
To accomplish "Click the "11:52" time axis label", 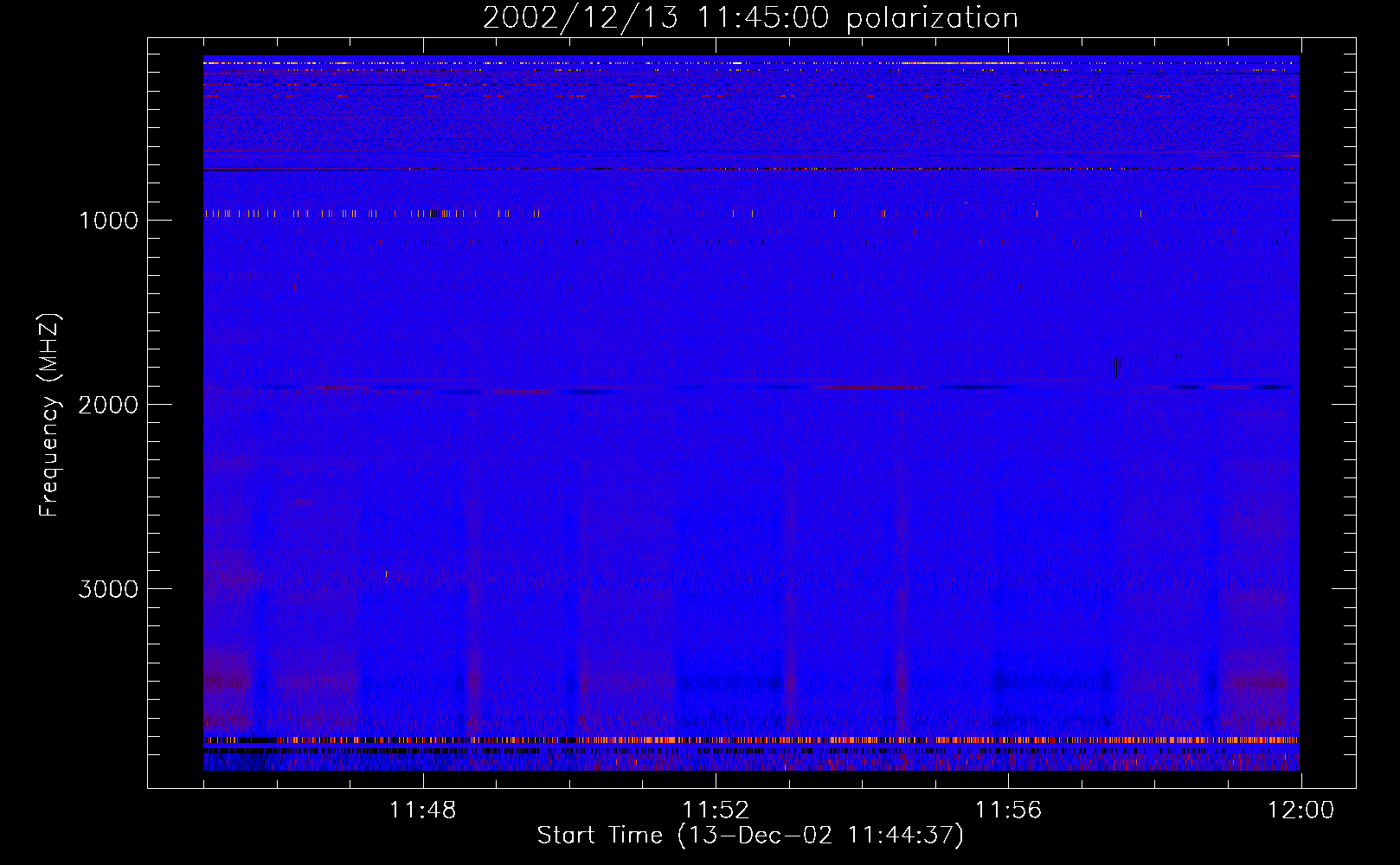I will pyautogui.click(x=716, y=811).
